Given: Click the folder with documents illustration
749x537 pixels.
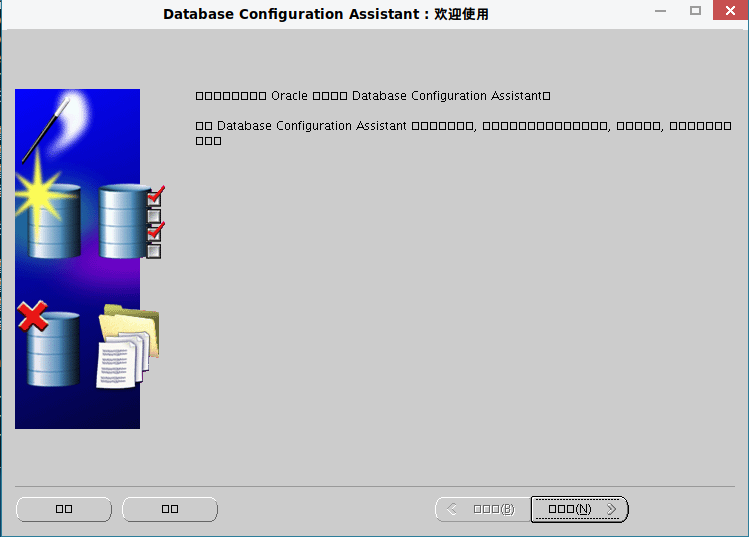Looking at the screenshot, I should [128, 346].
